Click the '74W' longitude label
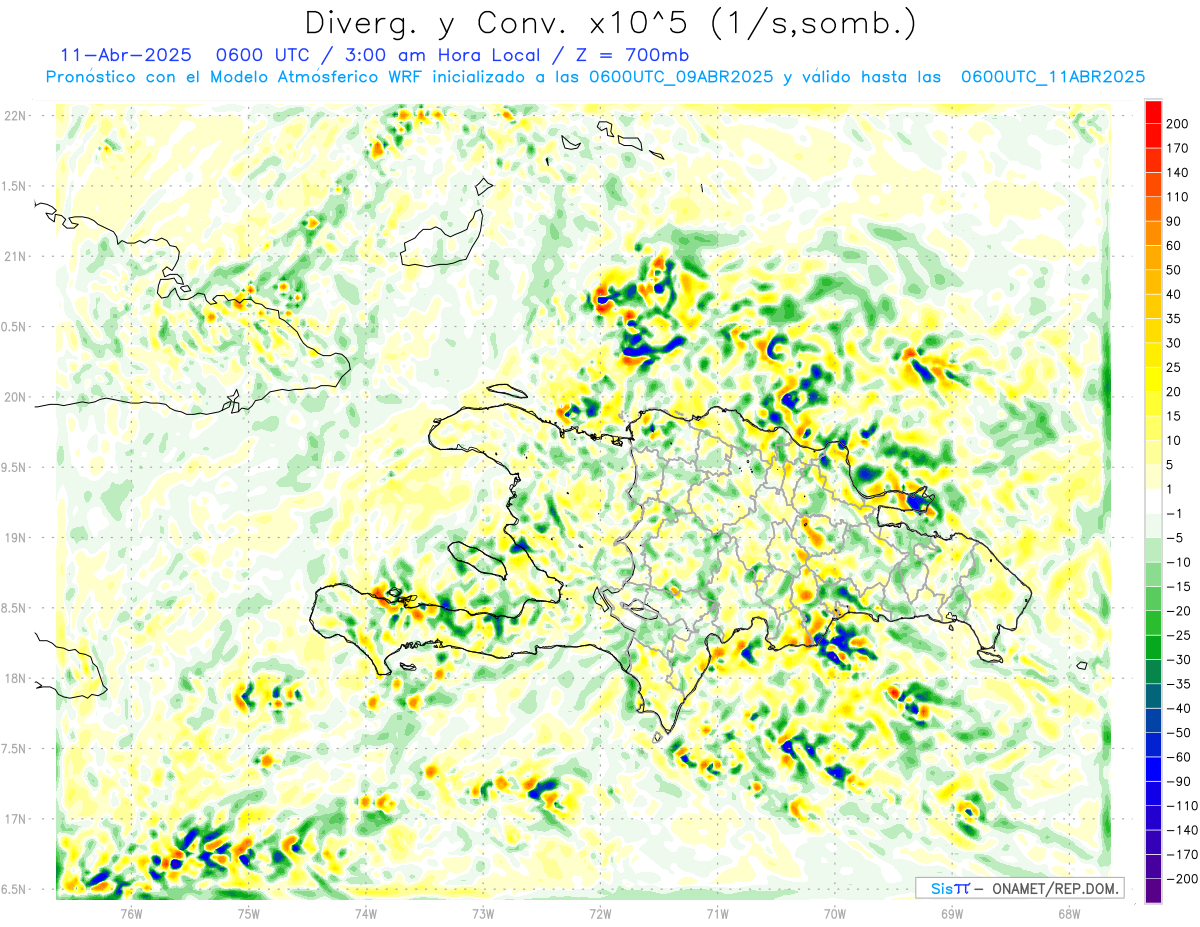This screenshot has width=1200, height=927. [366, 913]
